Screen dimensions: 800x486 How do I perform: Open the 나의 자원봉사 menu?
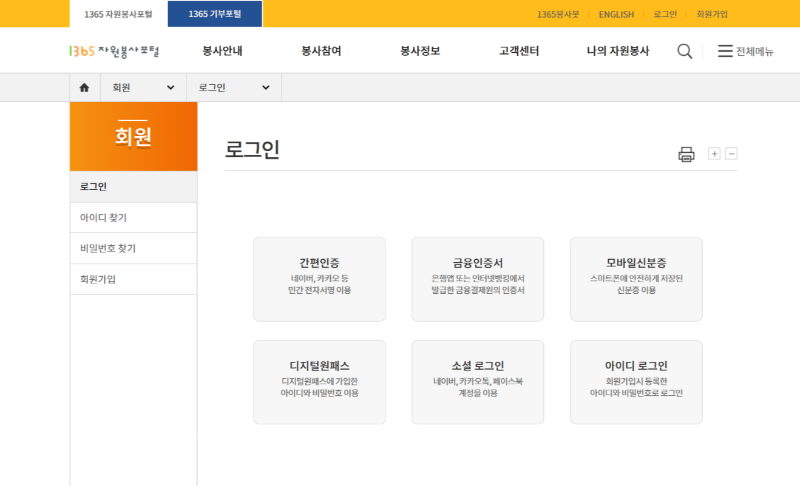tap(618, 51)
